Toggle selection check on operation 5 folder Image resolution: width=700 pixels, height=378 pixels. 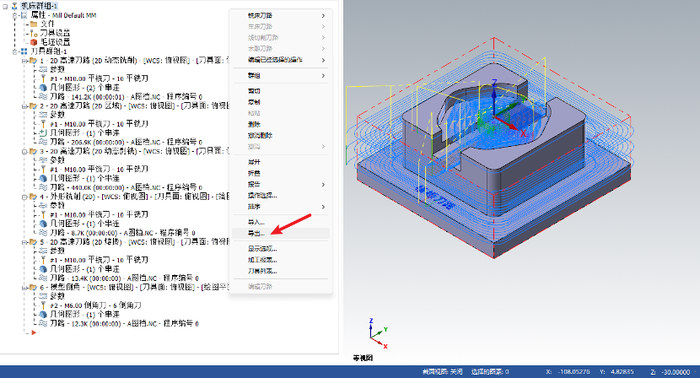coord(33,242)
